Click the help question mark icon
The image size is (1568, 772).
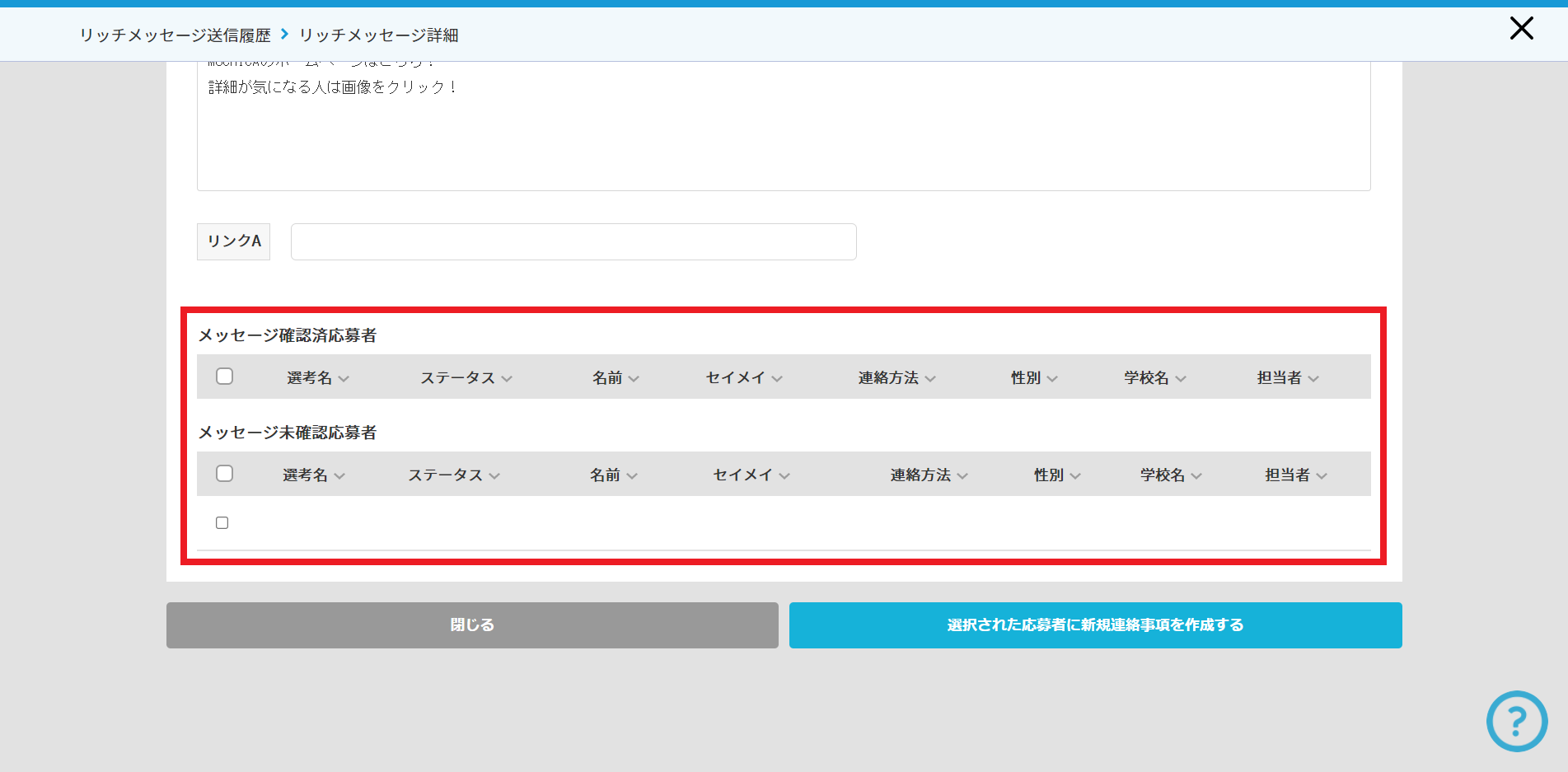[1516, 721]
